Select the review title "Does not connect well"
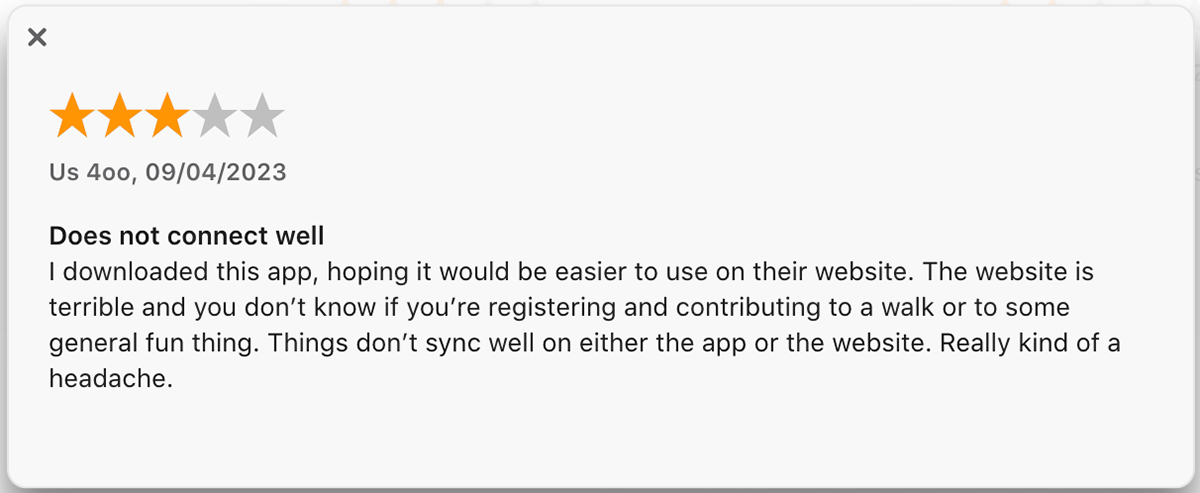The width and height of the screenshot is (1200, 493). click(187, 237)
